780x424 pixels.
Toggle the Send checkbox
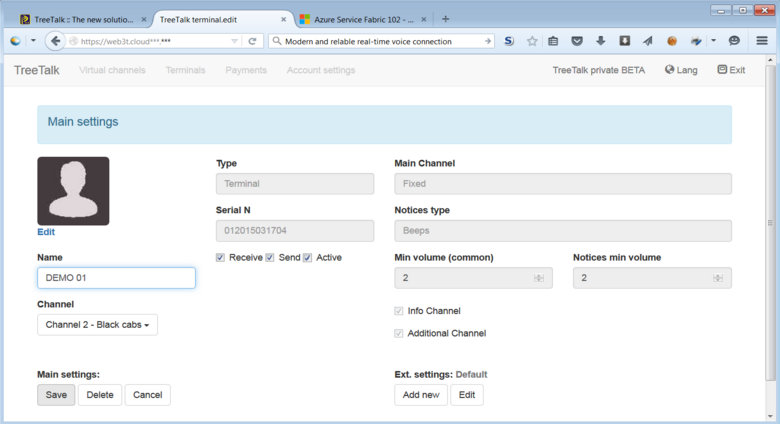pos(270,257)
